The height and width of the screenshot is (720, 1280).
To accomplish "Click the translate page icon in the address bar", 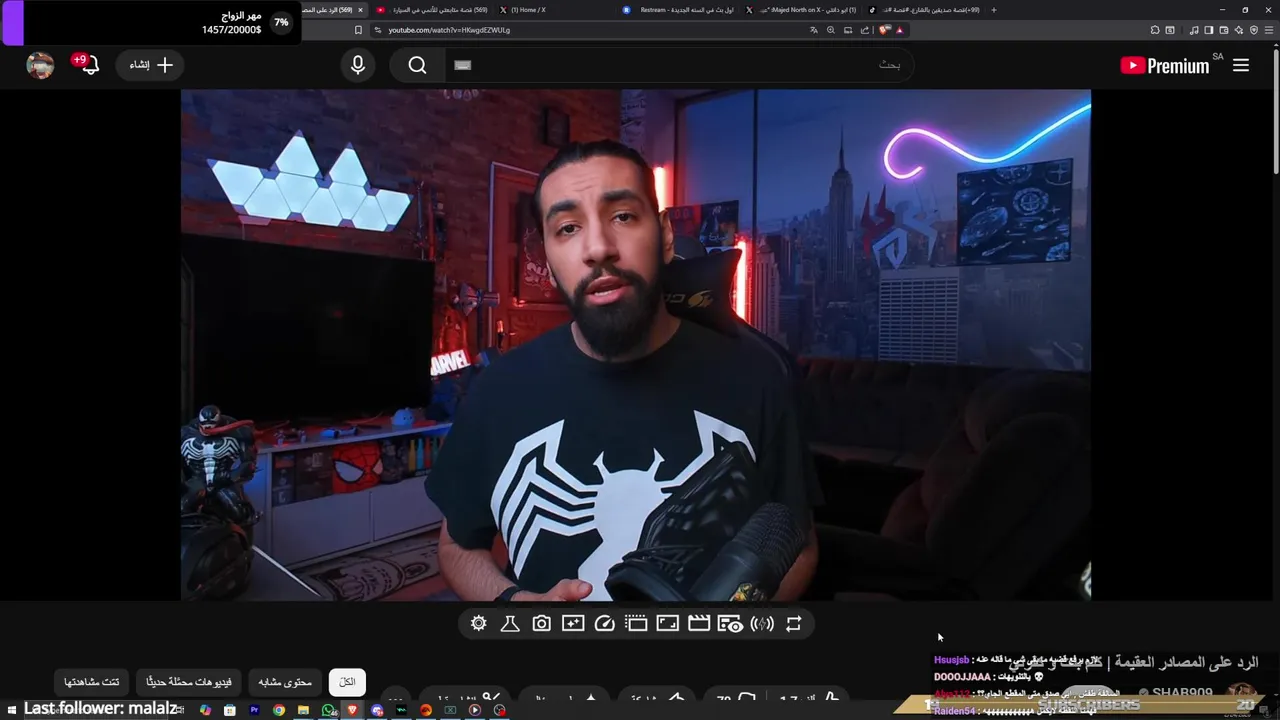I will tap(814, 30).
